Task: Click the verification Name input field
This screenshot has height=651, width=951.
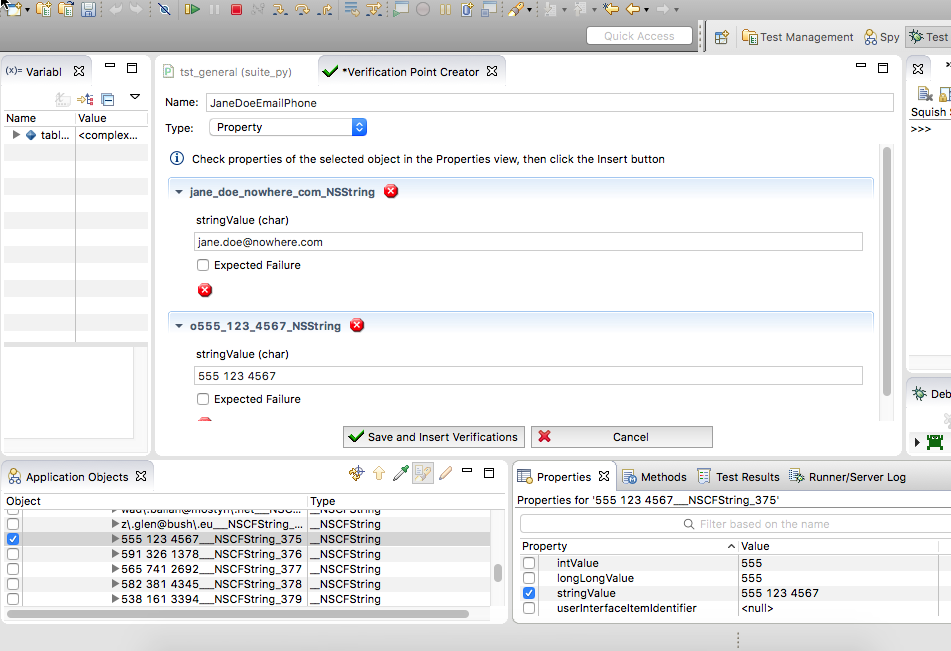Action: [548, 103]
